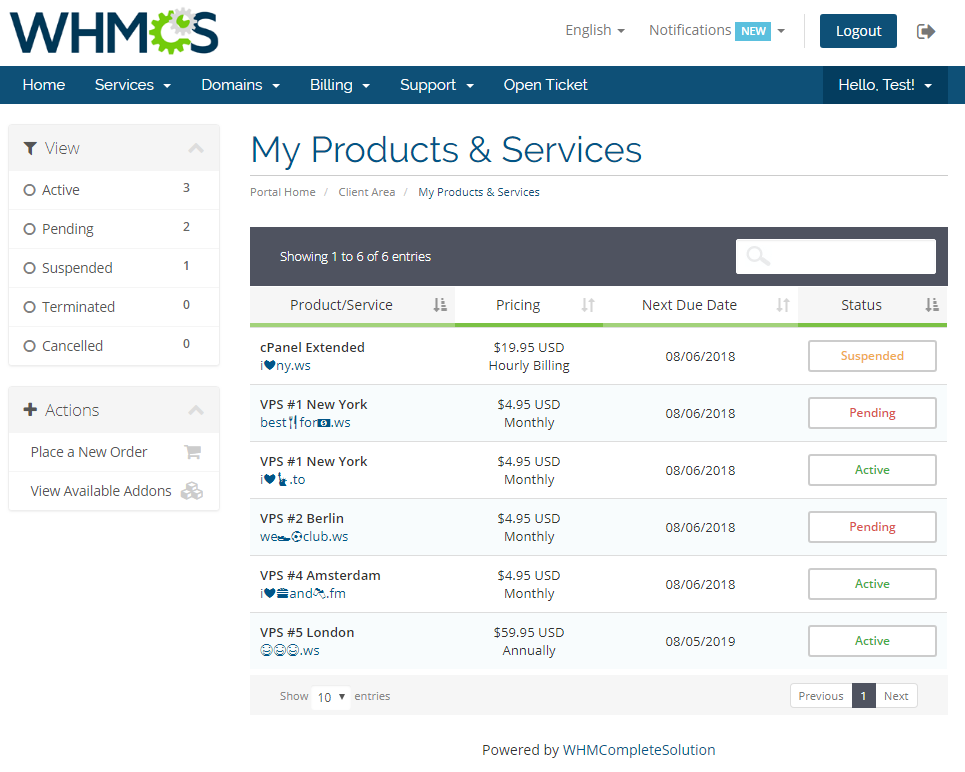Click the sign-out arrow icon beside Logout
The width and height of the screenshot is (965, 772).
pyautogui.click(x=926, y=31)
